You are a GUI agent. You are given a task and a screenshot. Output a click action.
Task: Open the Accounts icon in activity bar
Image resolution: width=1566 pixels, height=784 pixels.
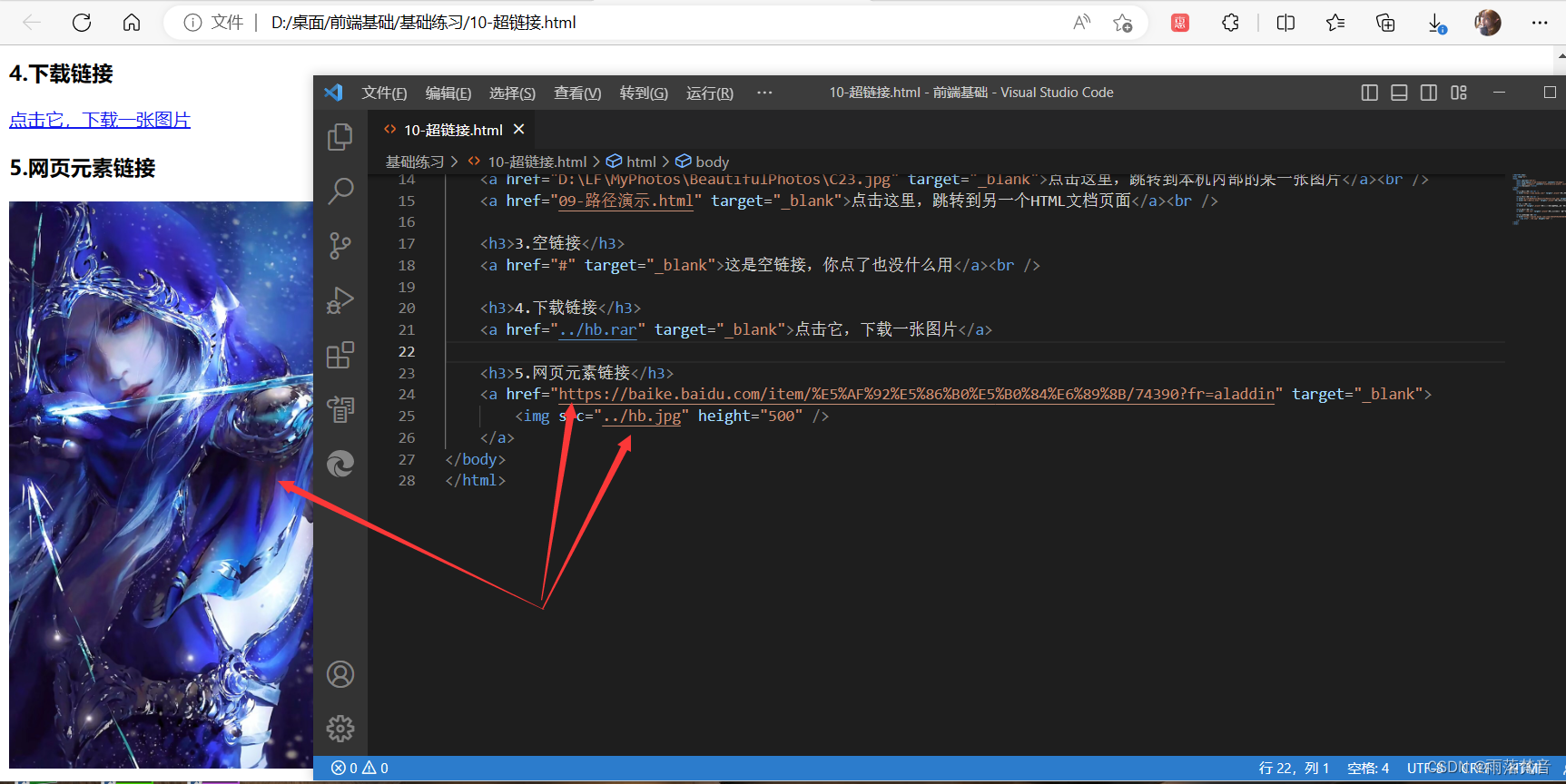(340, 674)
